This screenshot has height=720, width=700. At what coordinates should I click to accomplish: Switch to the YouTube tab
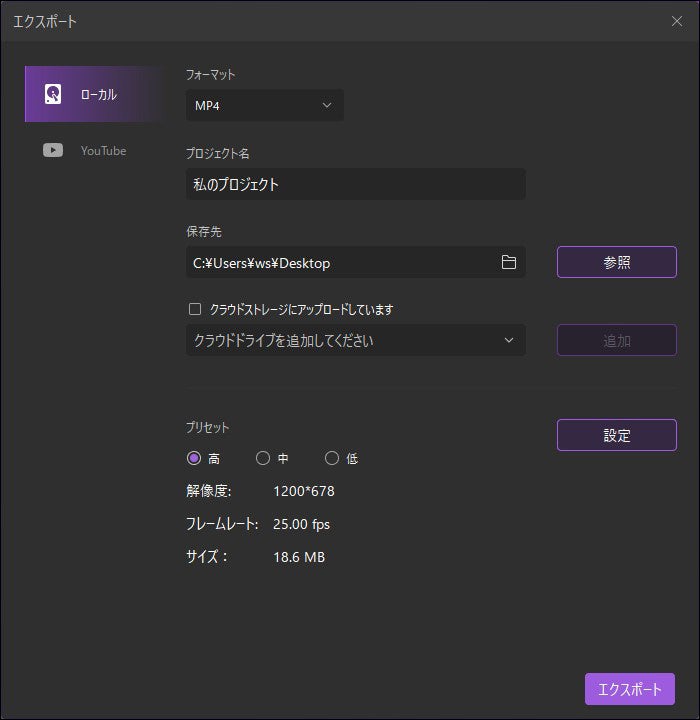click(95, 150)
